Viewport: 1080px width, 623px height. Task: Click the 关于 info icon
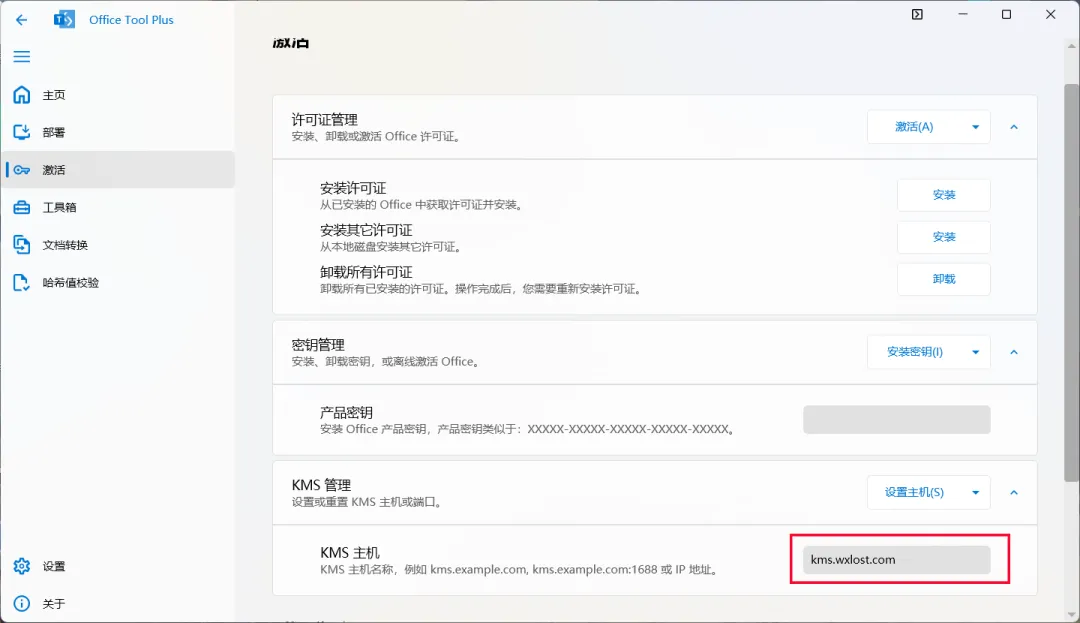21,604
